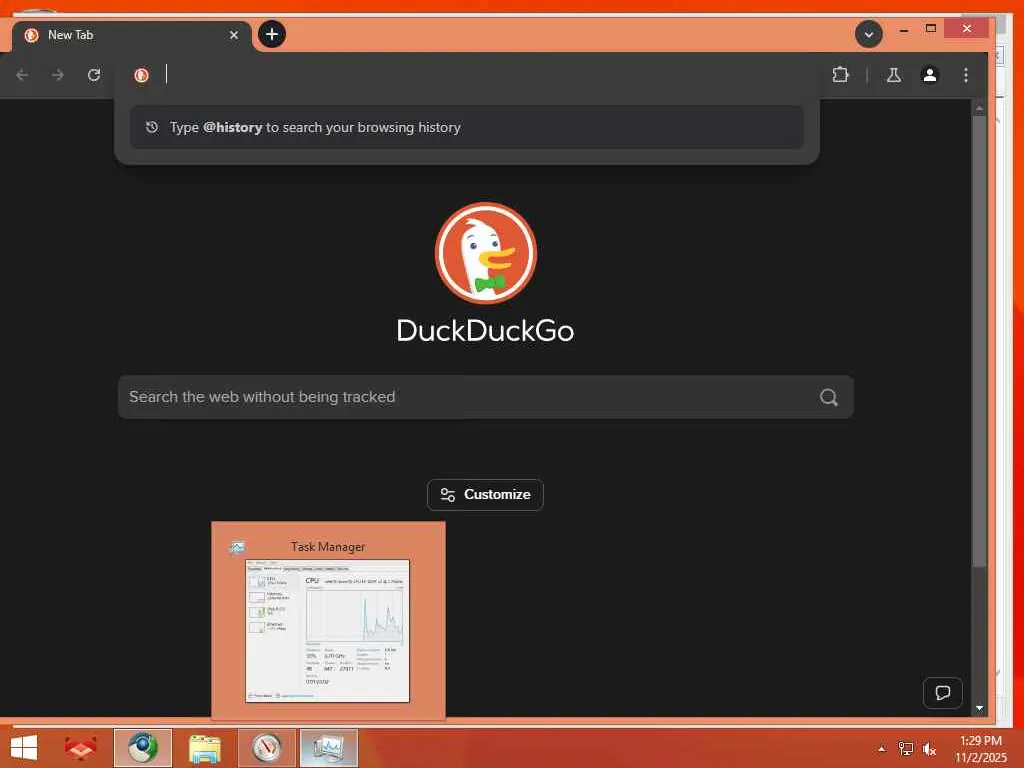The image size is (1024, 768).
Task: Click the magnifier search icon
Action: (829, 397)
